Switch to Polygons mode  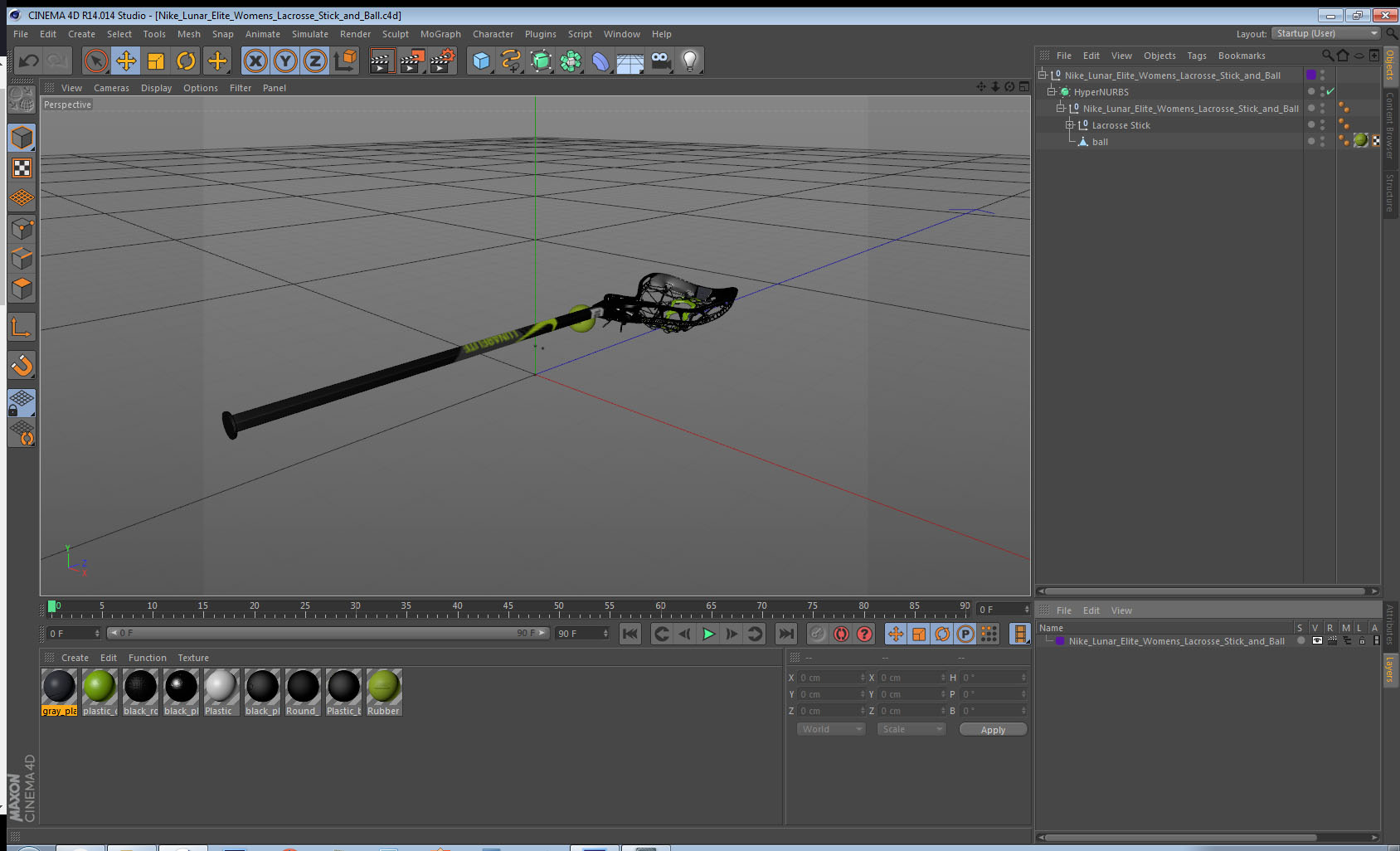point(22,288)
